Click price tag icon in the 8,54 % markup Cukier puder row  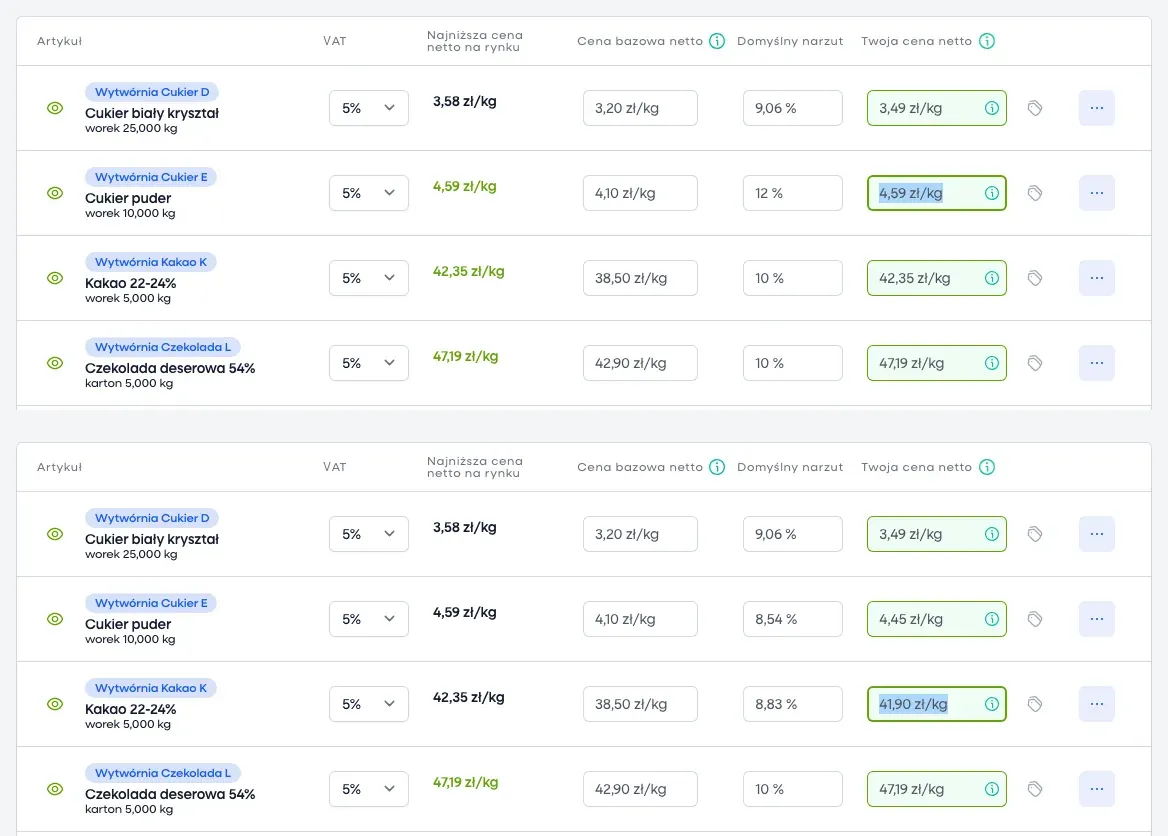coord(1035,619)
